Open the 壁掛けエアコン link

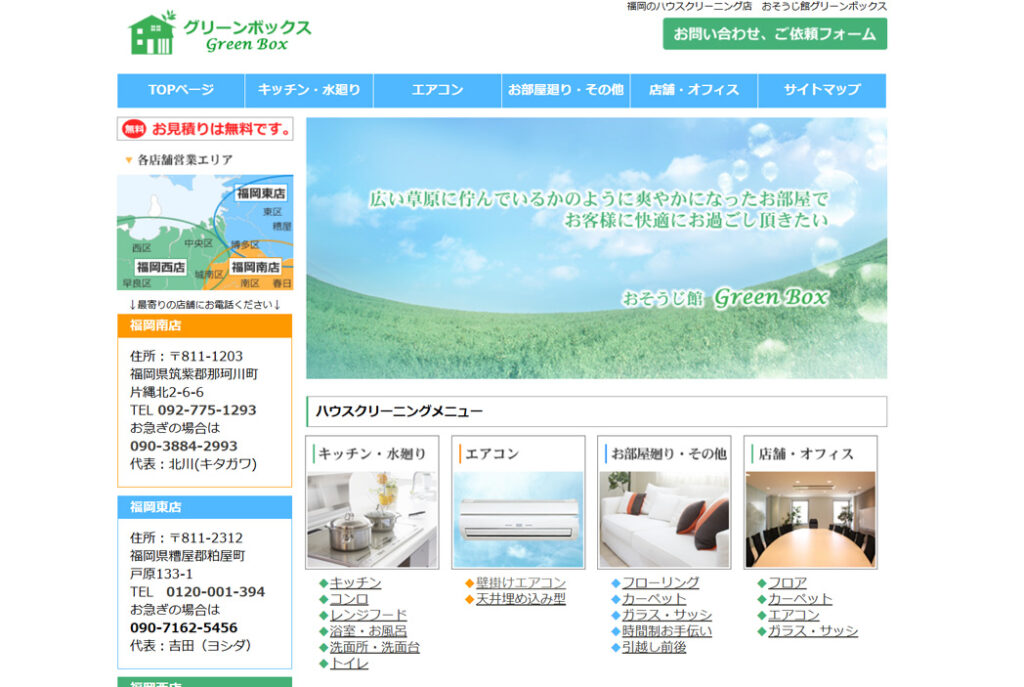(521, 583)
